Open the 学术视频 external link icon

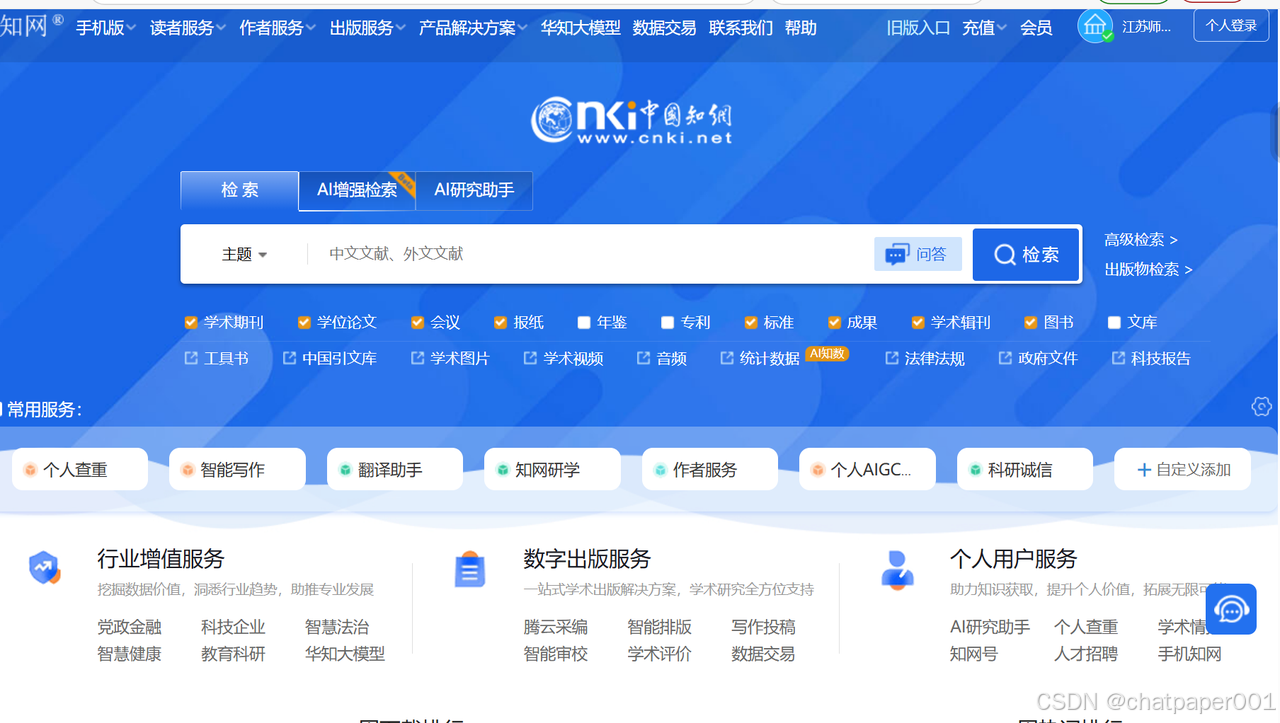coord(531,358)
